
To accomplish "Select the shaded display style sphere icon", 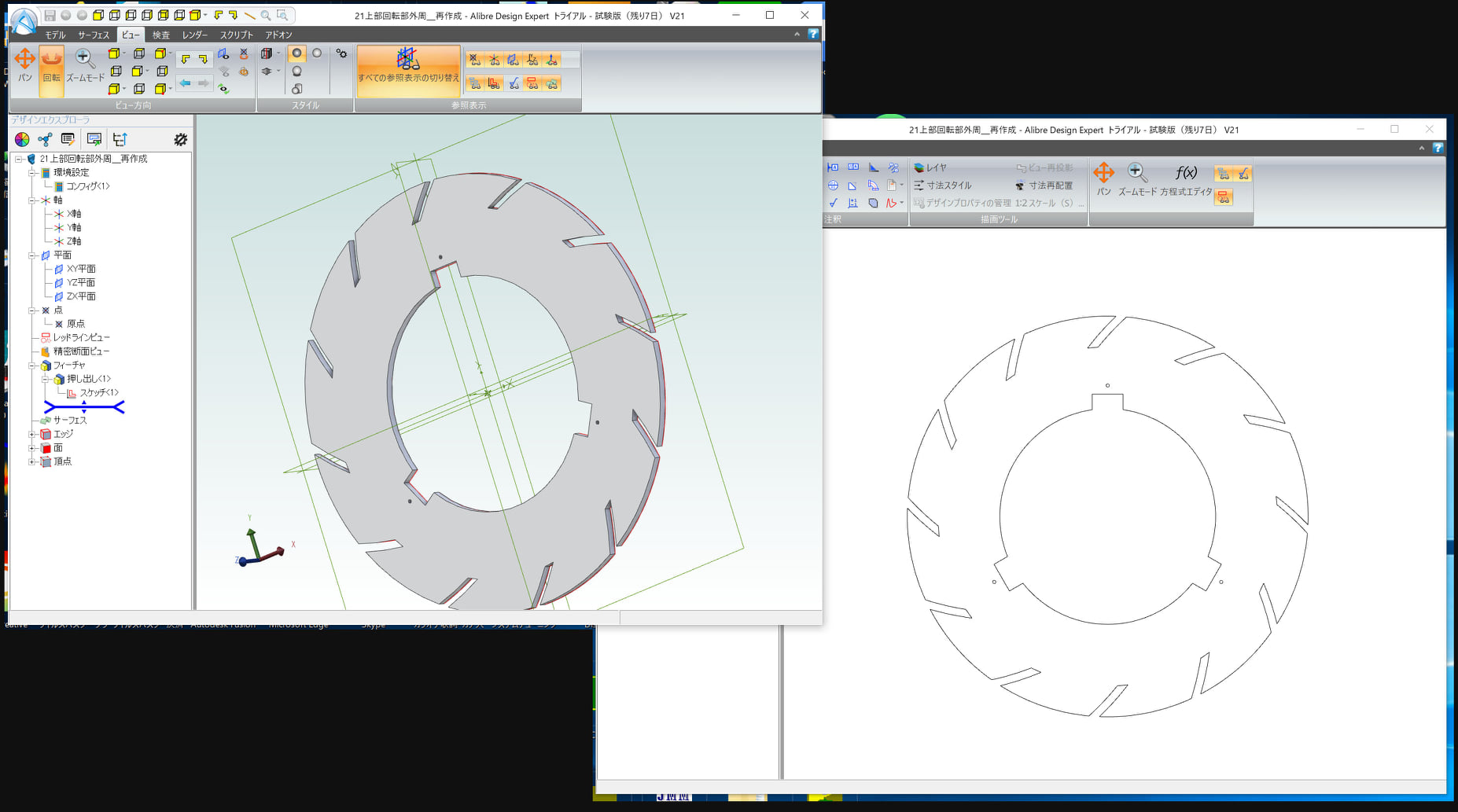I will point(296,53).
